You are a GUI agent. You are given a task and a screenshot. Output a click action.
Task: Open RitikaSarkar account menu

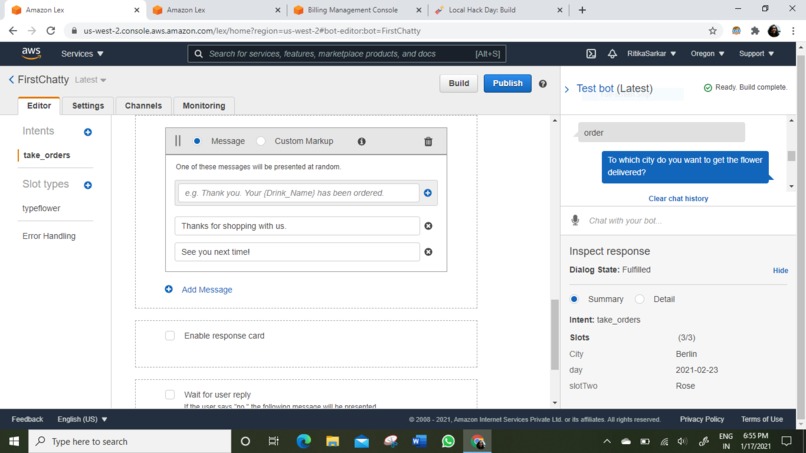[x=651, y=53]
